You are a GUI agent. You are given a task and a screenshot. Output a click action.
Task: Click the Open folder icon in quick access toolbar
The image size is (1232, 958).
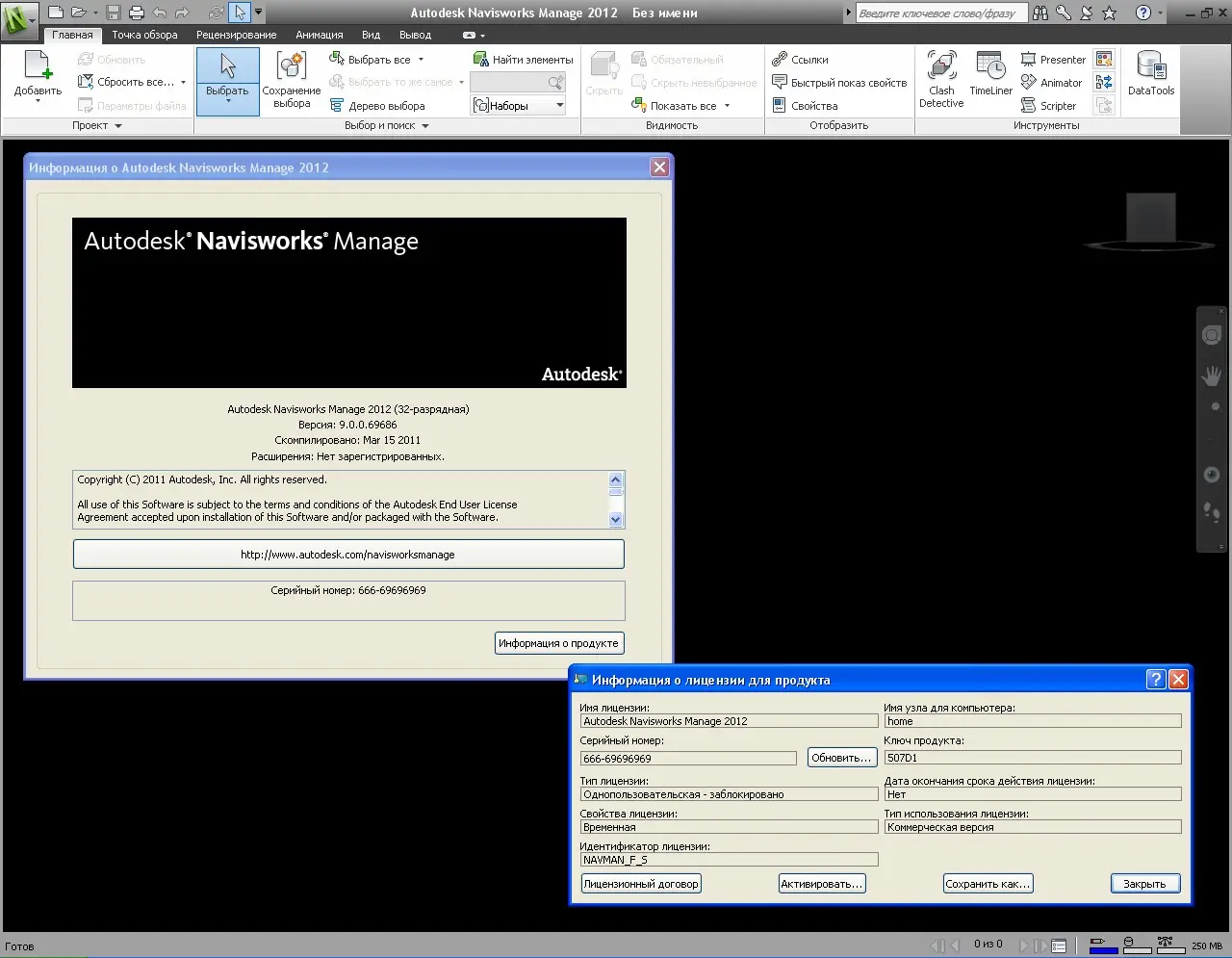pyautogui.click(x=79, y=13)
